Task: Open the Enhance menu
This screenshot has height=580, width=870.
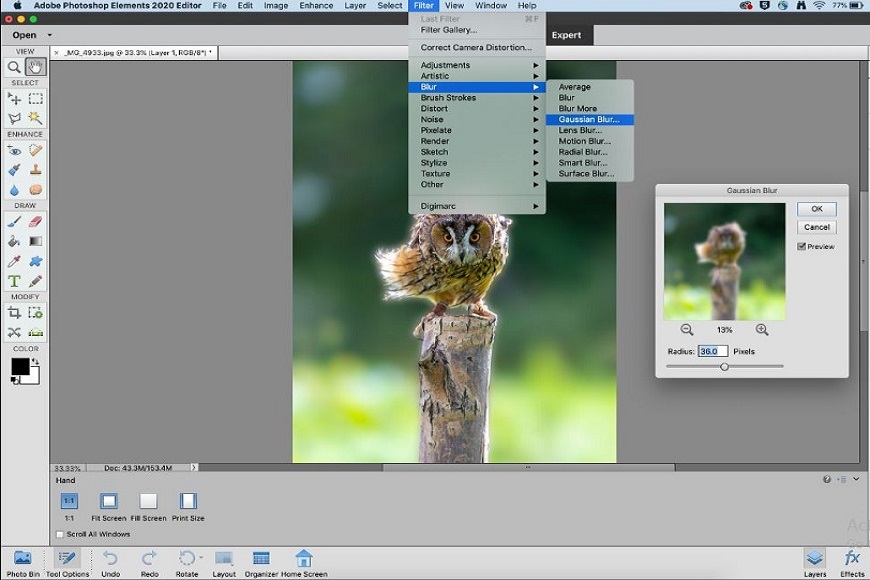Action: pos(316,6)
